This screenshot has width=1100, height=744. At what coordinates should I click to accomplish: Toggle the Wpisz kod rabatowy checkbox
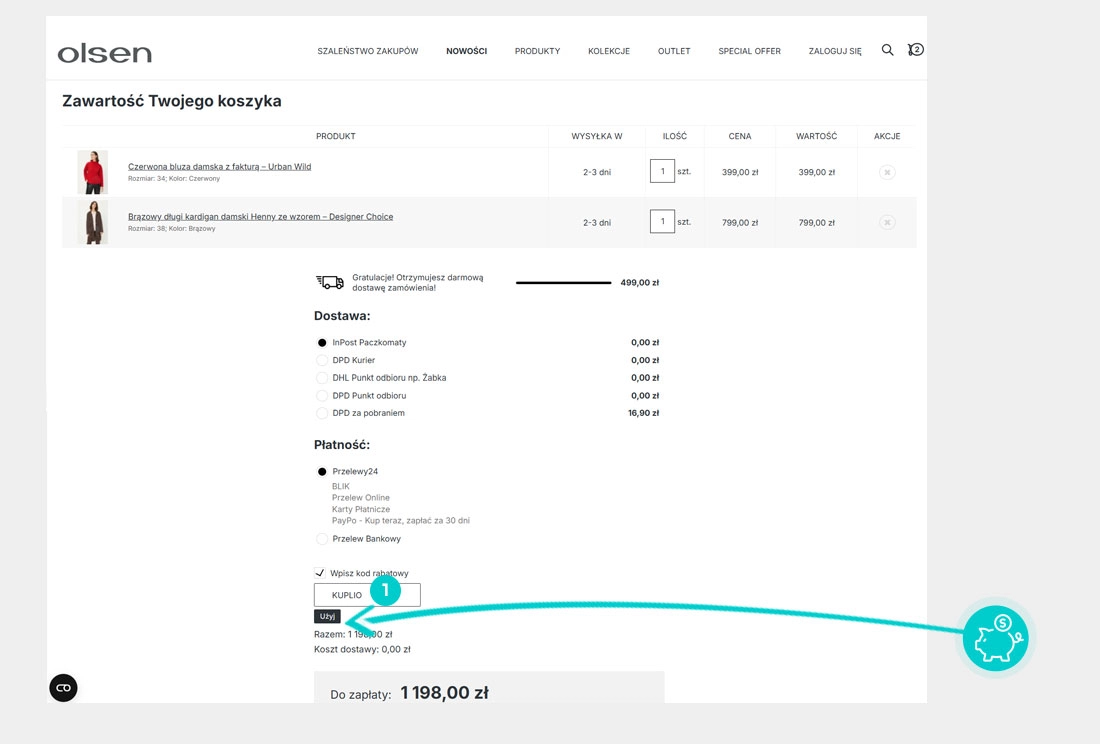tap(321, 573)
